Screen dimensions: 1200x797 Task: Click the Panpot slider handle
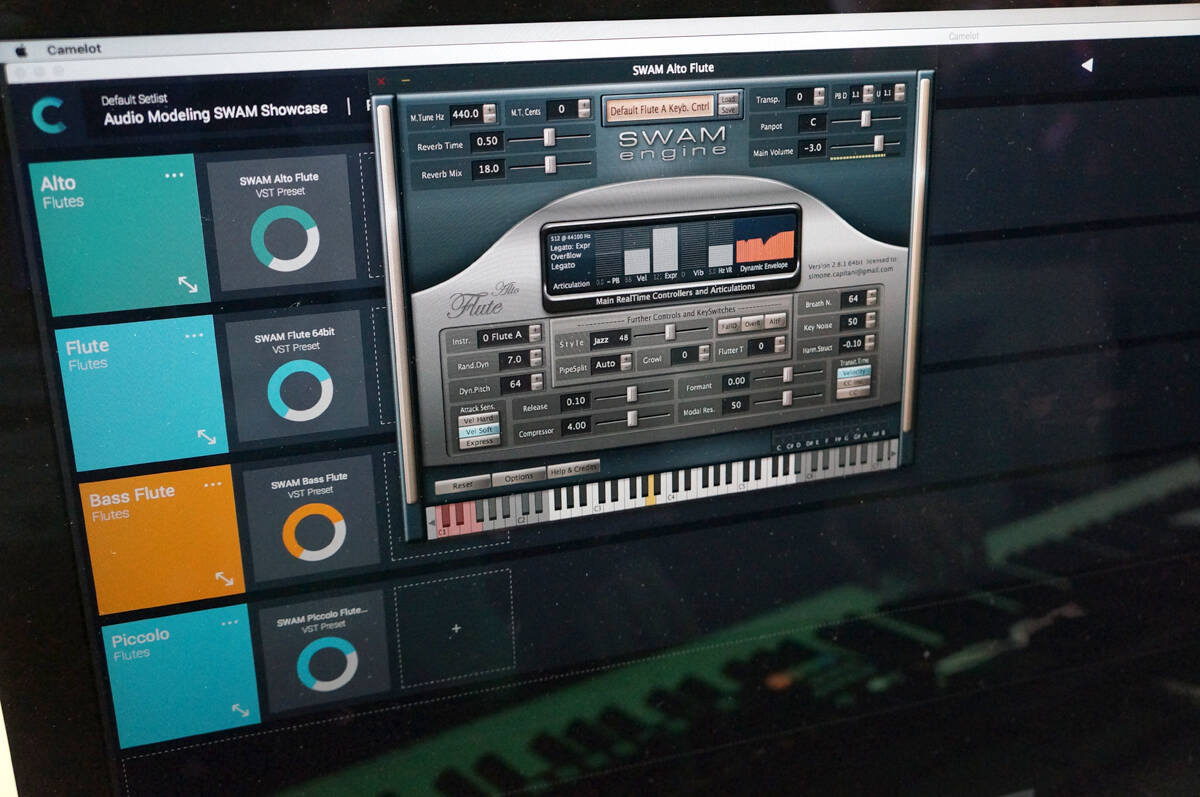[866, 119]
